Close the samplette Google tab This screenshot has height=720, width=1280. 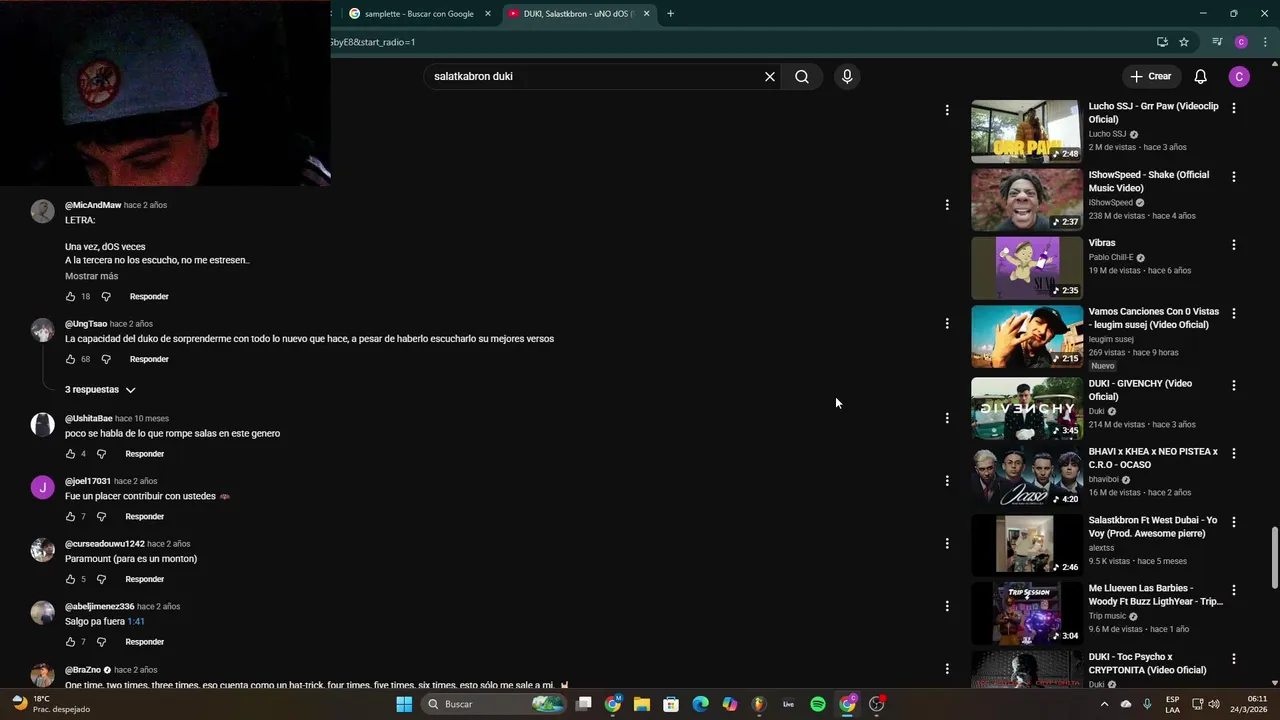click(x=488, y=14)
